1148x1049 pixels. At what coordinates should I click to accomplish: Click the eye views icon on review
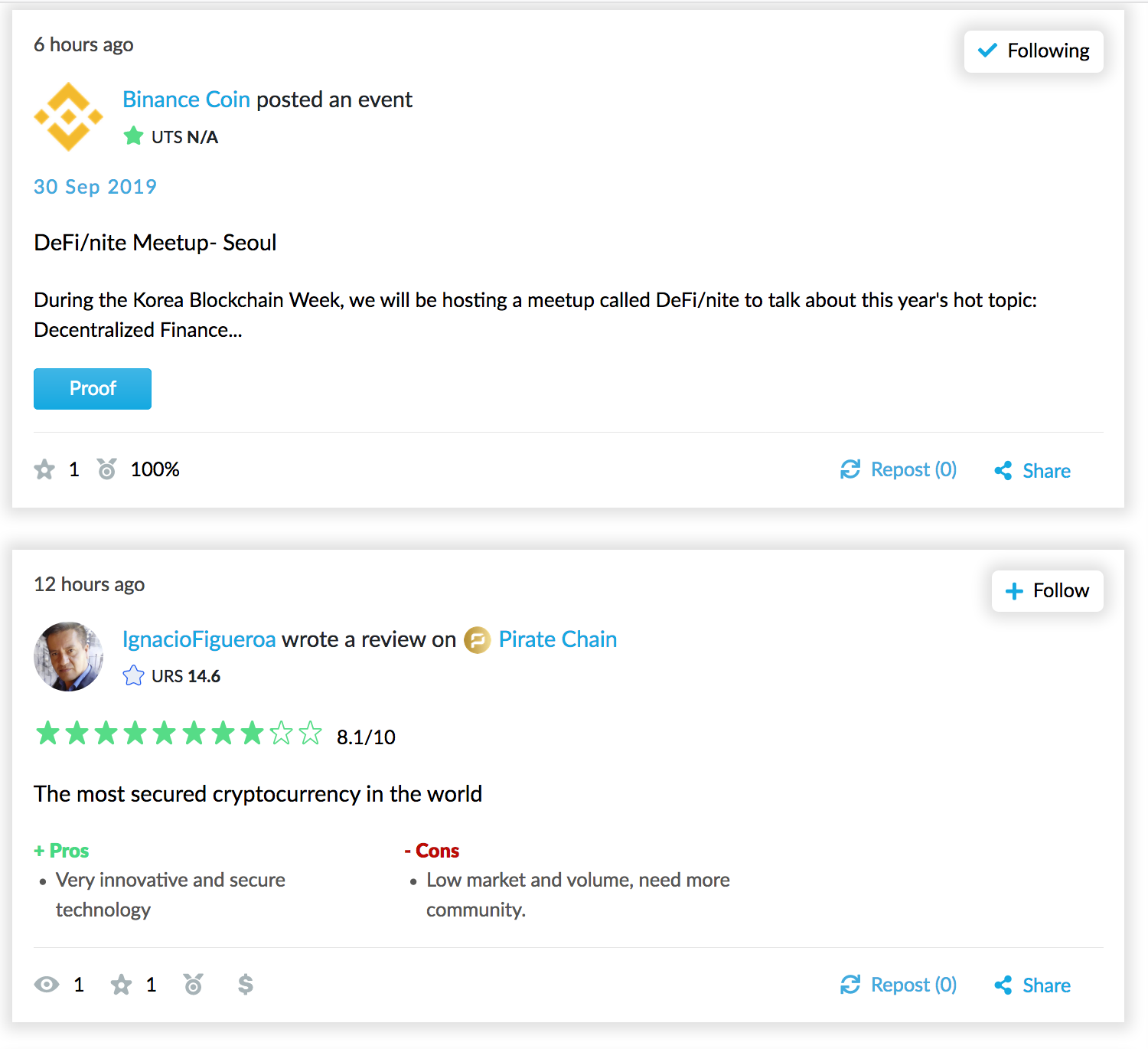click(47, 985)
